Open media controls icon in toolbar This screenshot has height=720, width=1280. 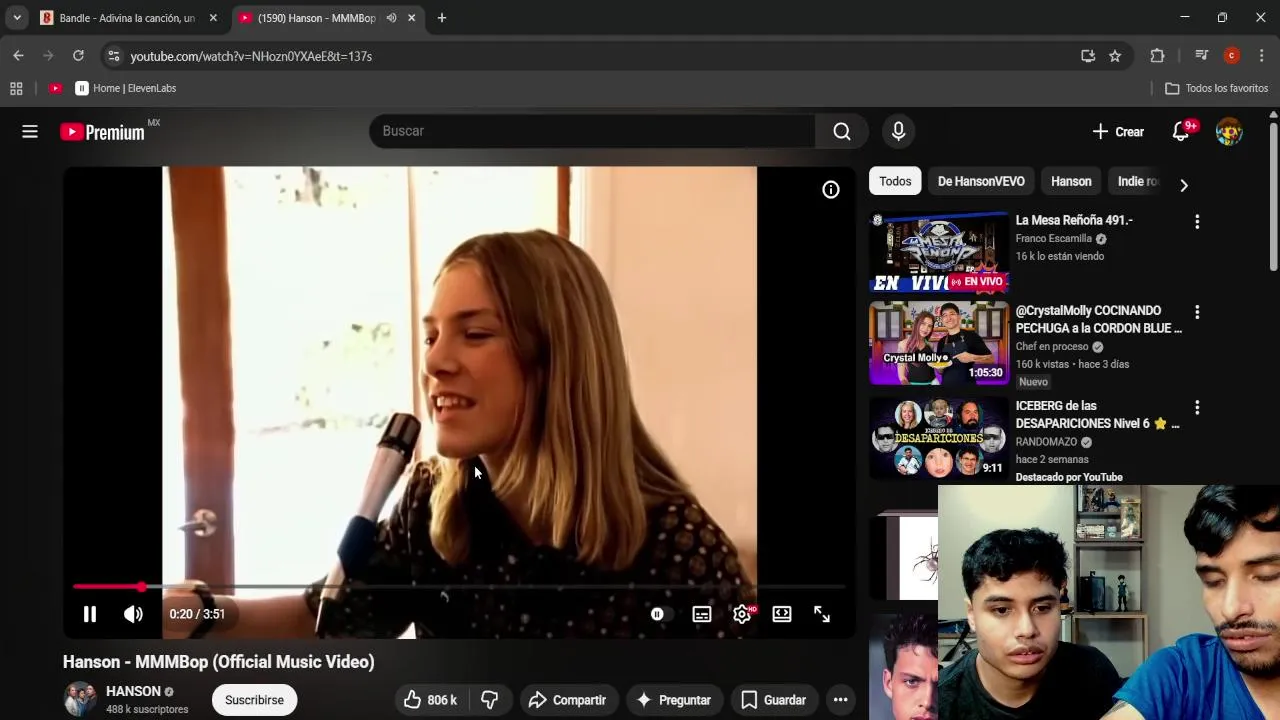point(1202,56)
